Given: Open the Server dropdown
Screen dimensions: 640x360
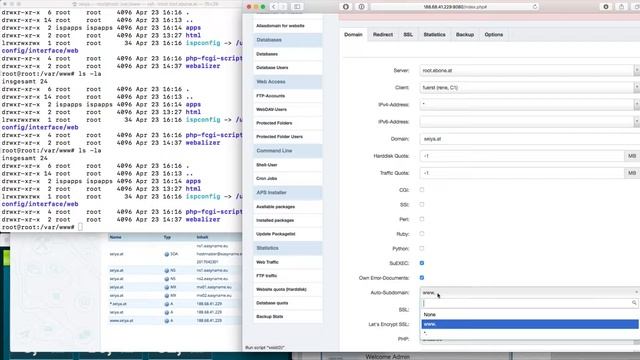Looking at the screenshot, I should (529, 71).
